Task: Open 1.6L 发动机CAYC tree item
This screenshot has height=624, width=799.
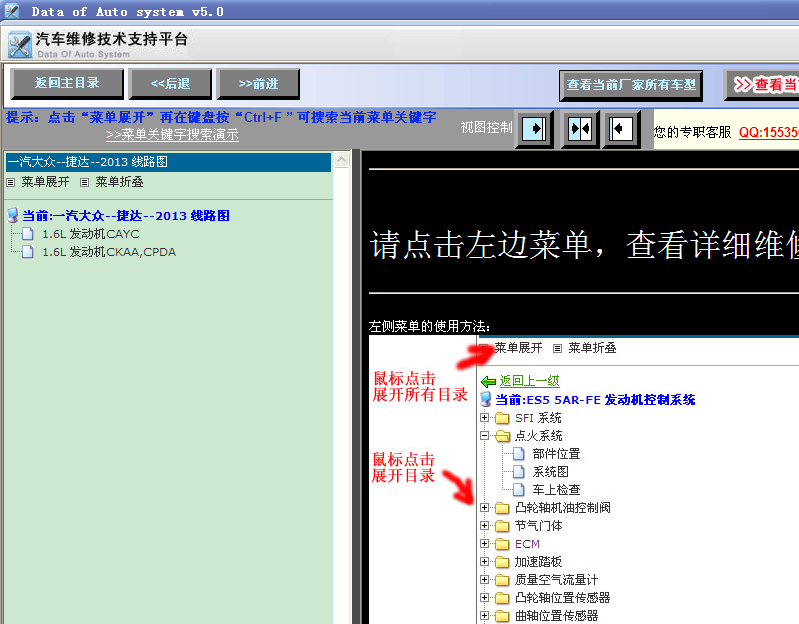Action: 90,234
